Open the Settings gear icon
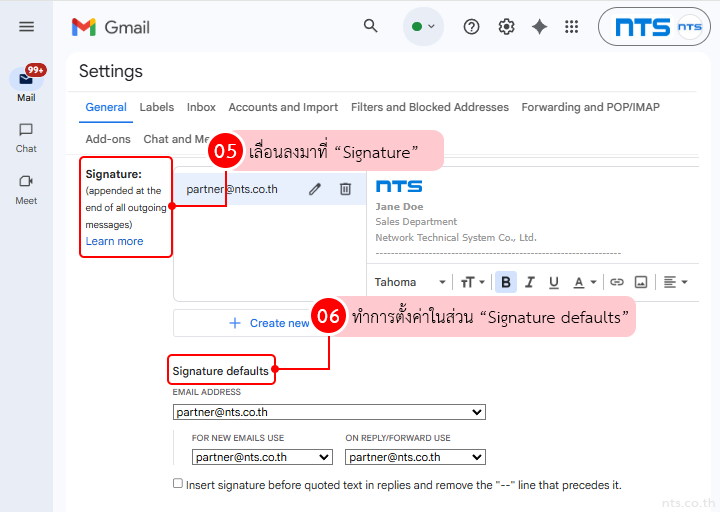The image size is (720, 512). 506,27
